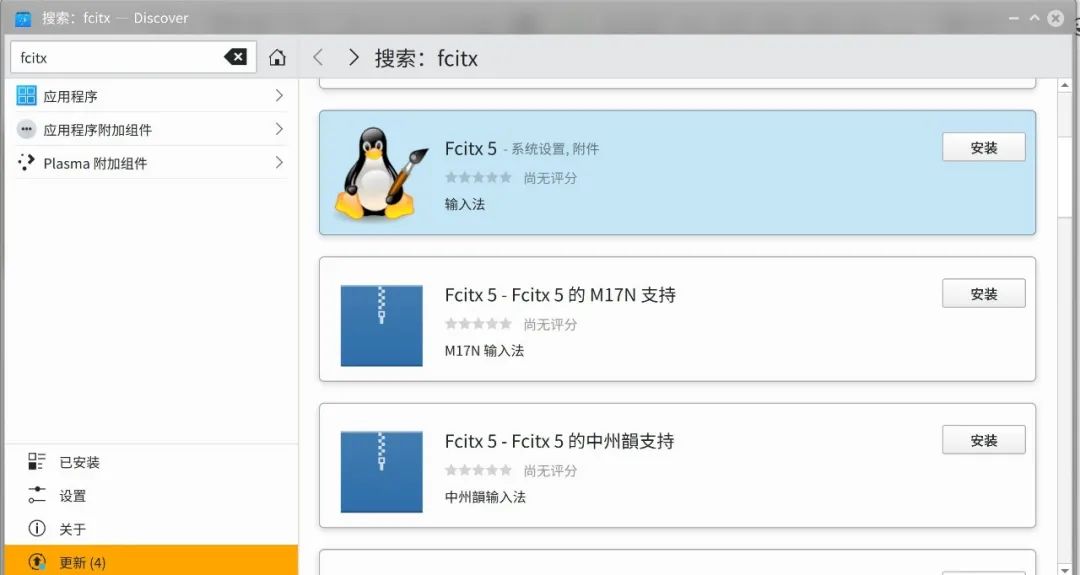Click the M17N 支持 package archive icon
The image size is (1080, 575).
382,325
